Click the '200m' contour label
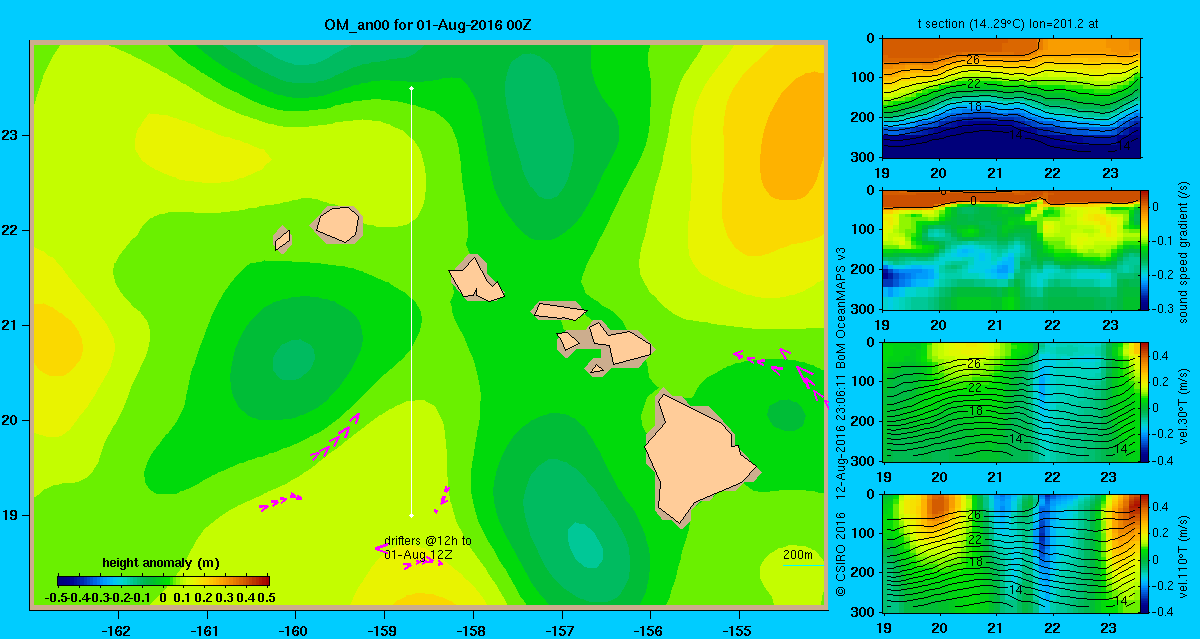Screen dimensions: 1200x639 [798, 554]
